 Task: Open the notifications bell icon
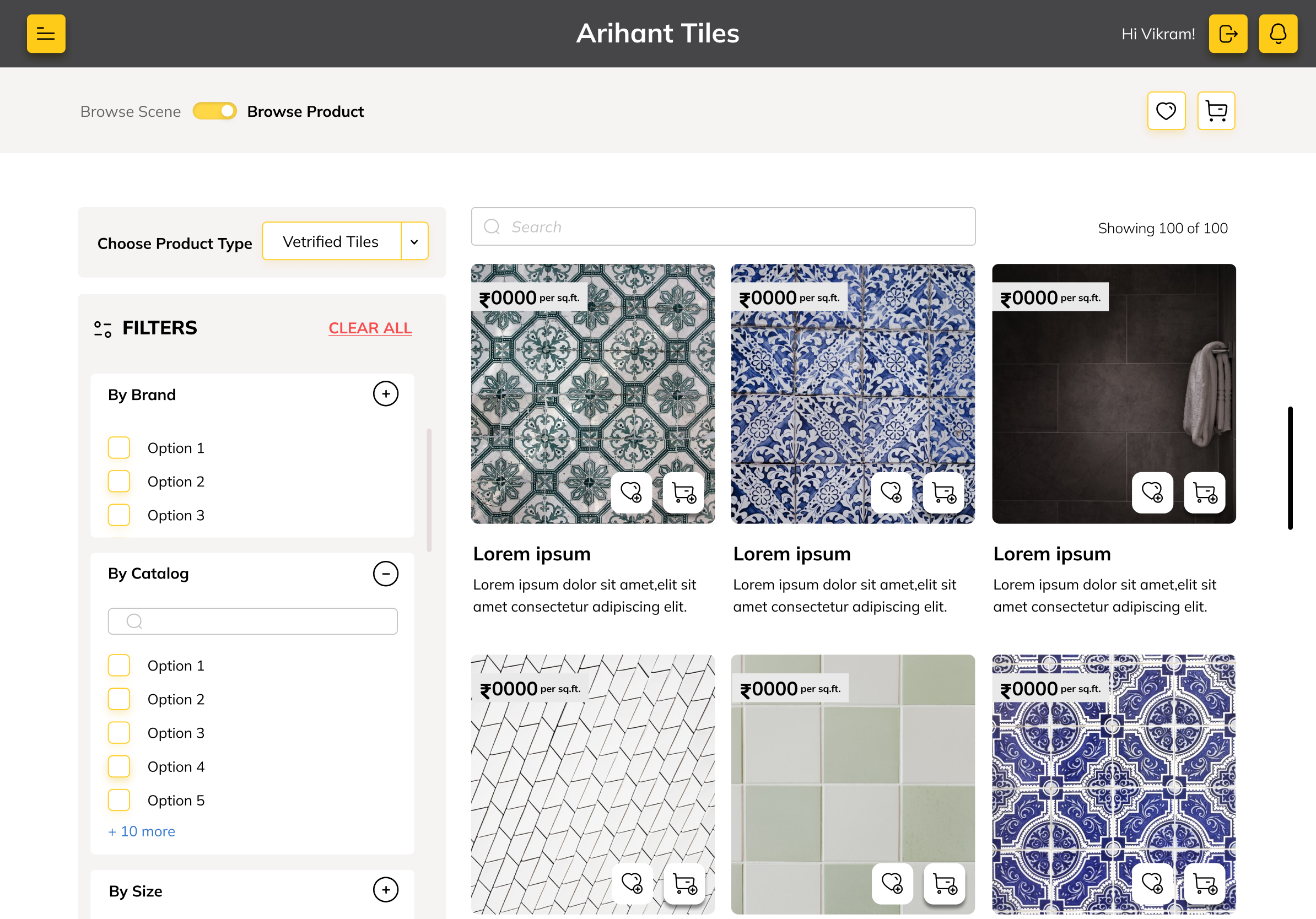(1277, 34)
